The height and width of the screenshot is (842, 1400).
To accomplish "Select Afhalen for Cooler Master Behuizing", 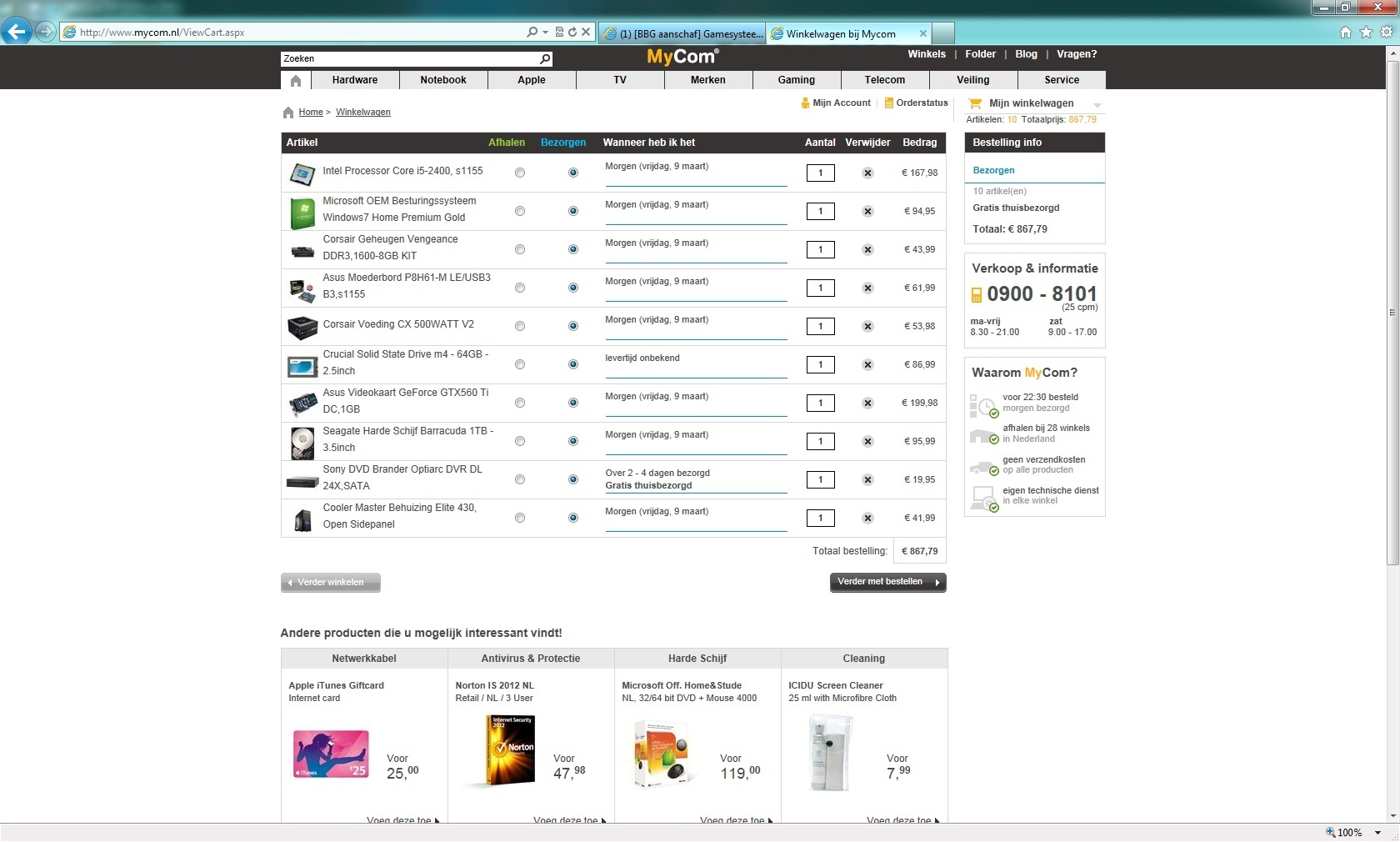I will tap(520, 519).
